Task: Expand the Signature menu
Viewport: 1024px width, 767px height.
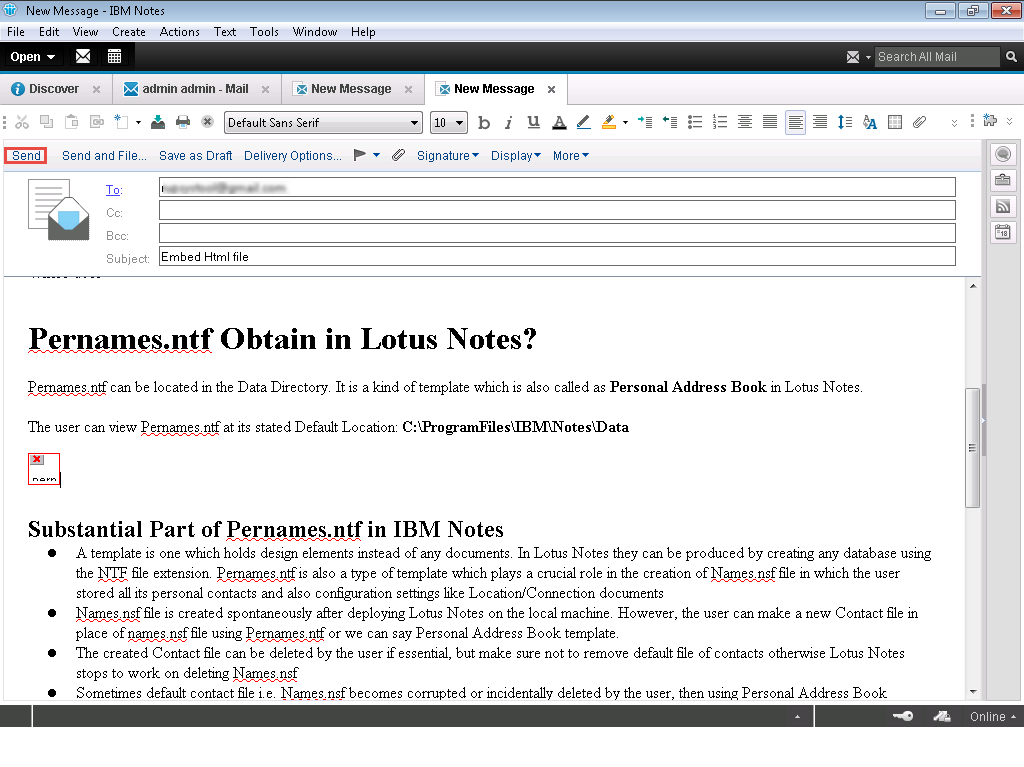Action: tap(448, 155)
